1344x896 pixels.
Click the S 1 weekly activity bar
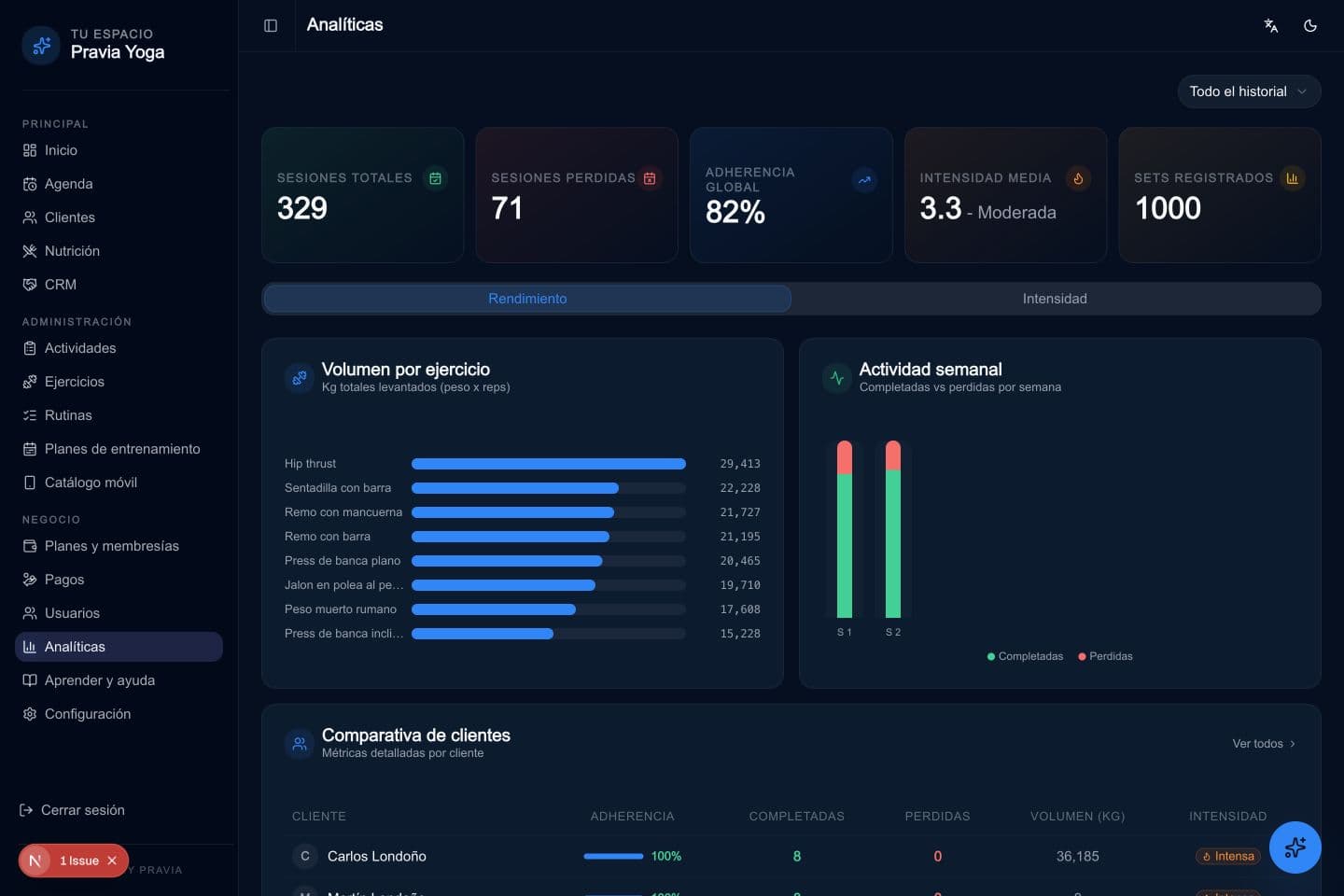[845, 529]
